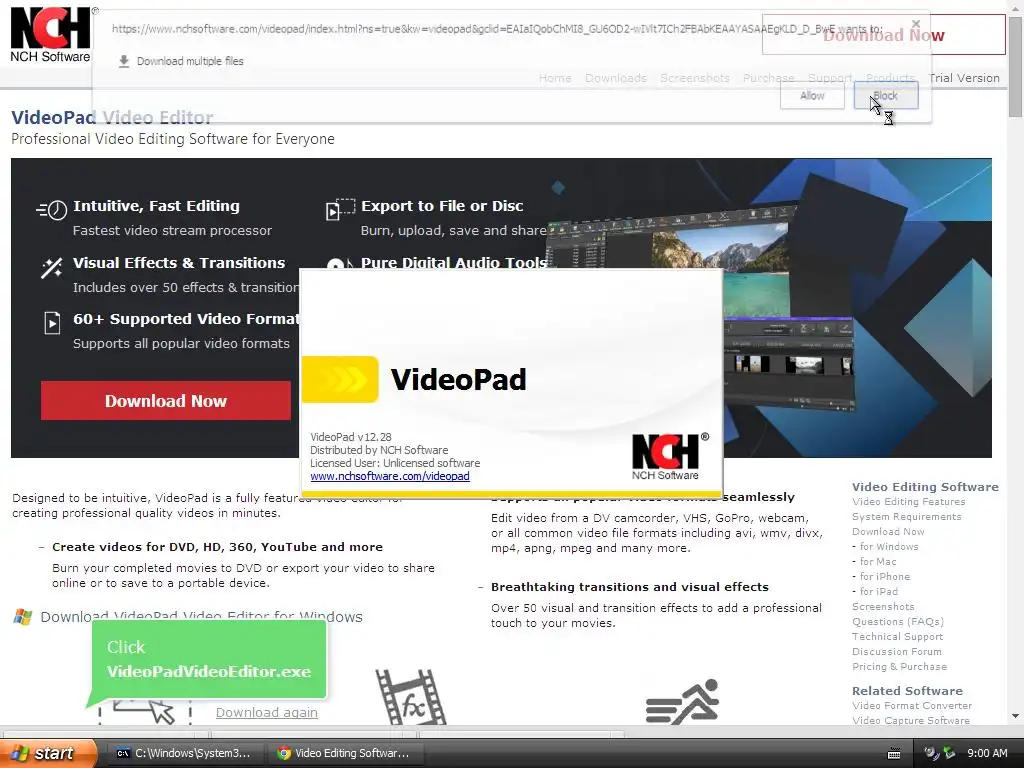
Task: Click the red Download Now banner button
Action: pos(166,400)
